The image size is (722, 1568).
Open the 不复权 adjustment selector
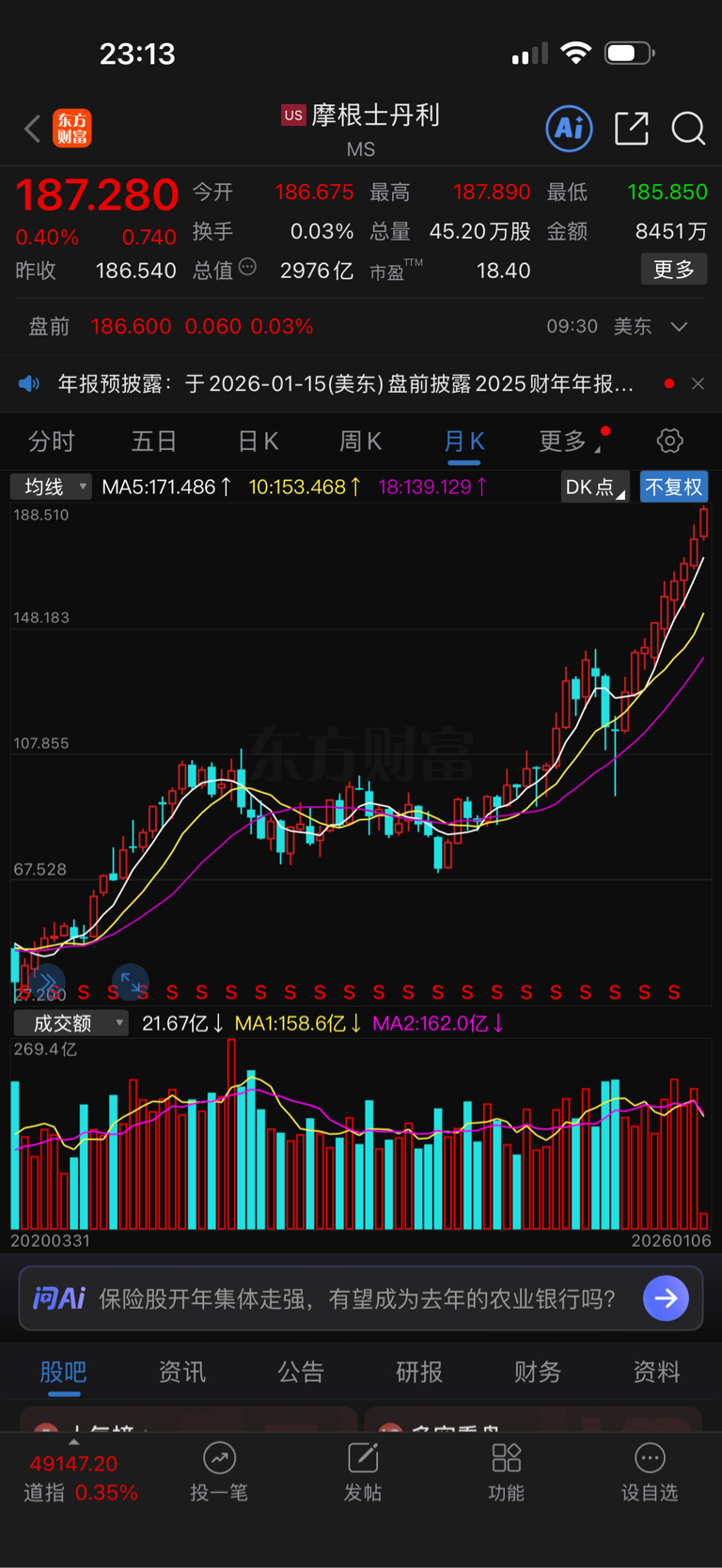pos(674,487)
